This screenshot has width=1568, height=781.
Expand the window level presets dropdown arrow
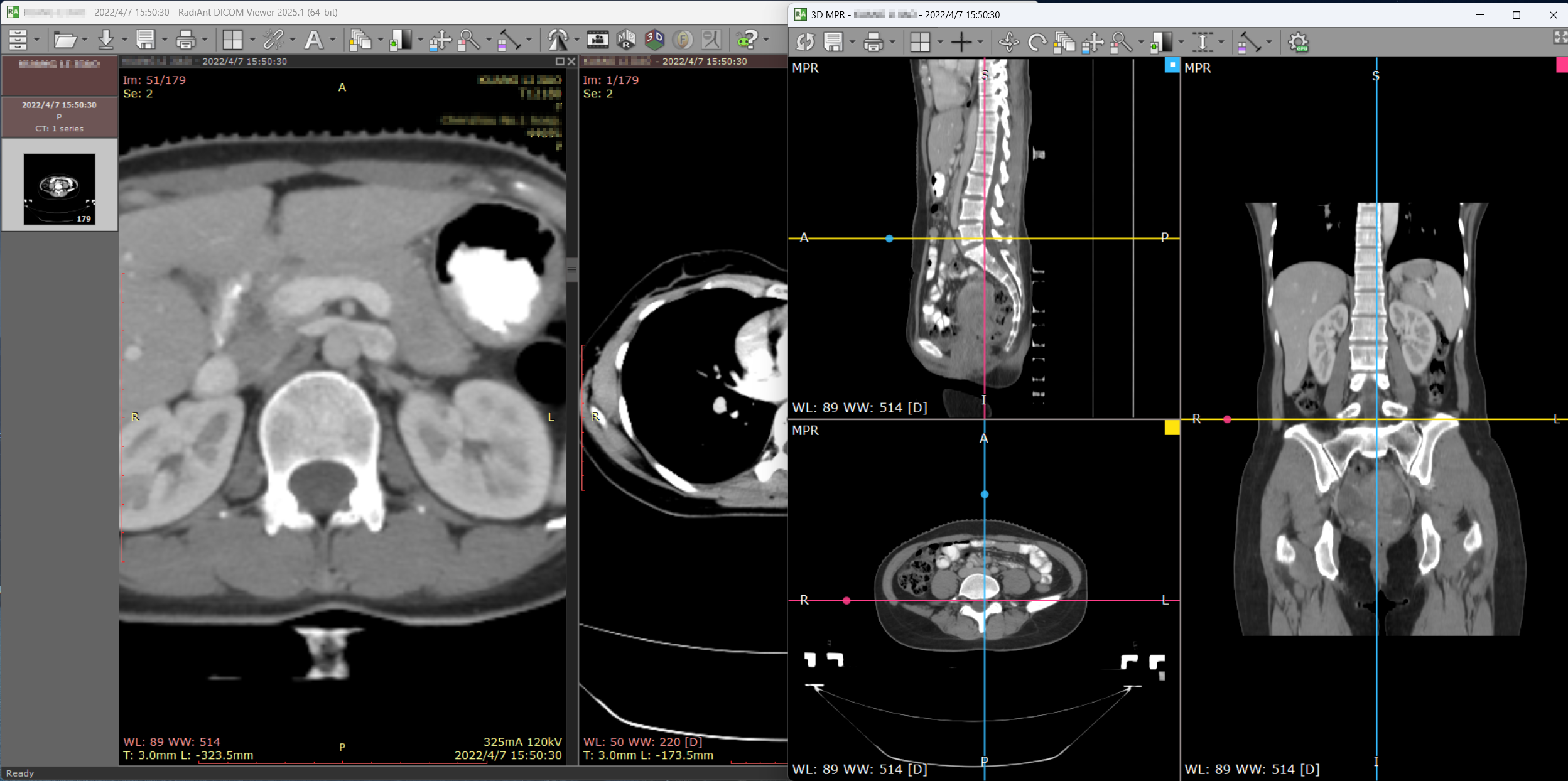(x=421, y=41)
